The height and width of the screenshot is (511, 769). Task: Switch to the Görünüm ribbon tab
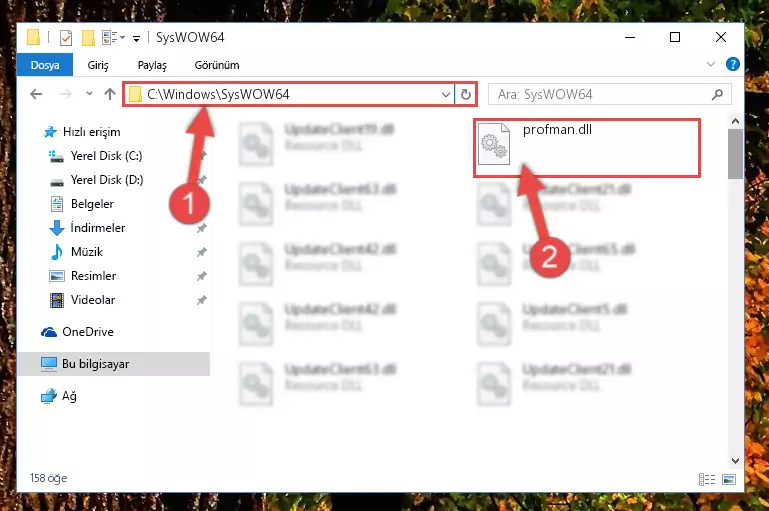217,65
